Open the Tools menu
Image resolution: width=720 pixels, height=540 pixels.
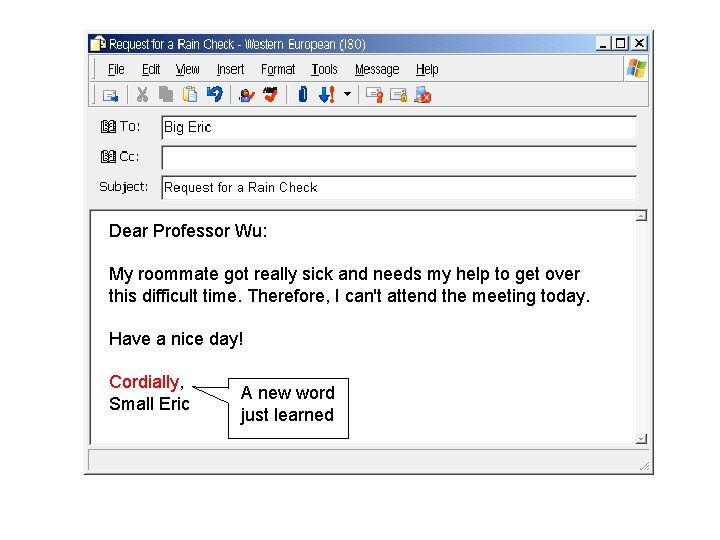tap(324, 69)
